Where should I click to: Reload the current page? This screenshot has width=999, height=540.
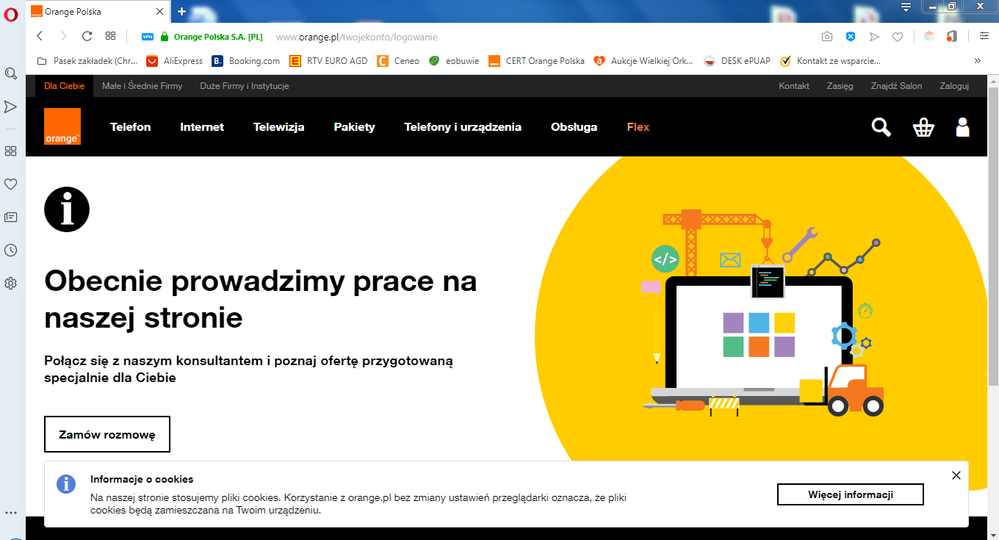(87, 36)
